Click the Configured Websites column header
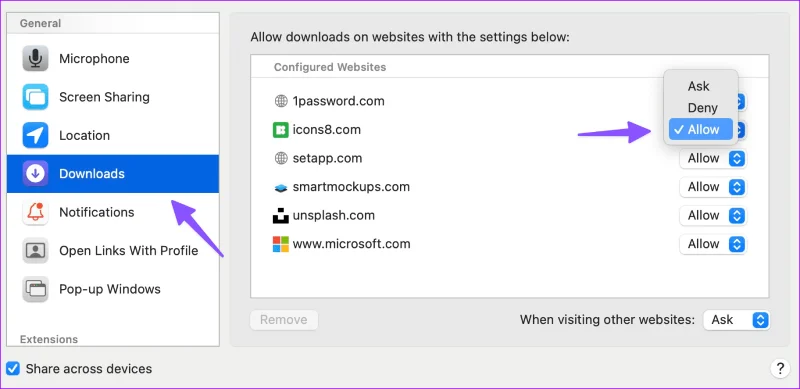 (330, 67)
